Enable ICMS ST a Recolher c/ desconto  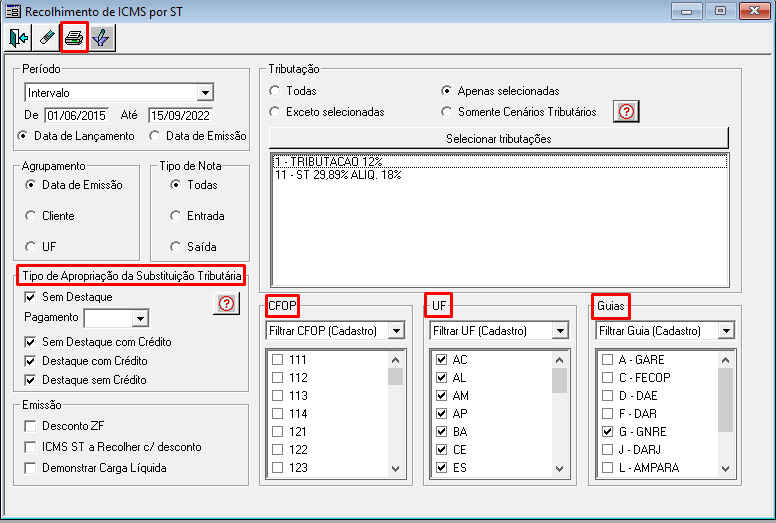point(30,447)
